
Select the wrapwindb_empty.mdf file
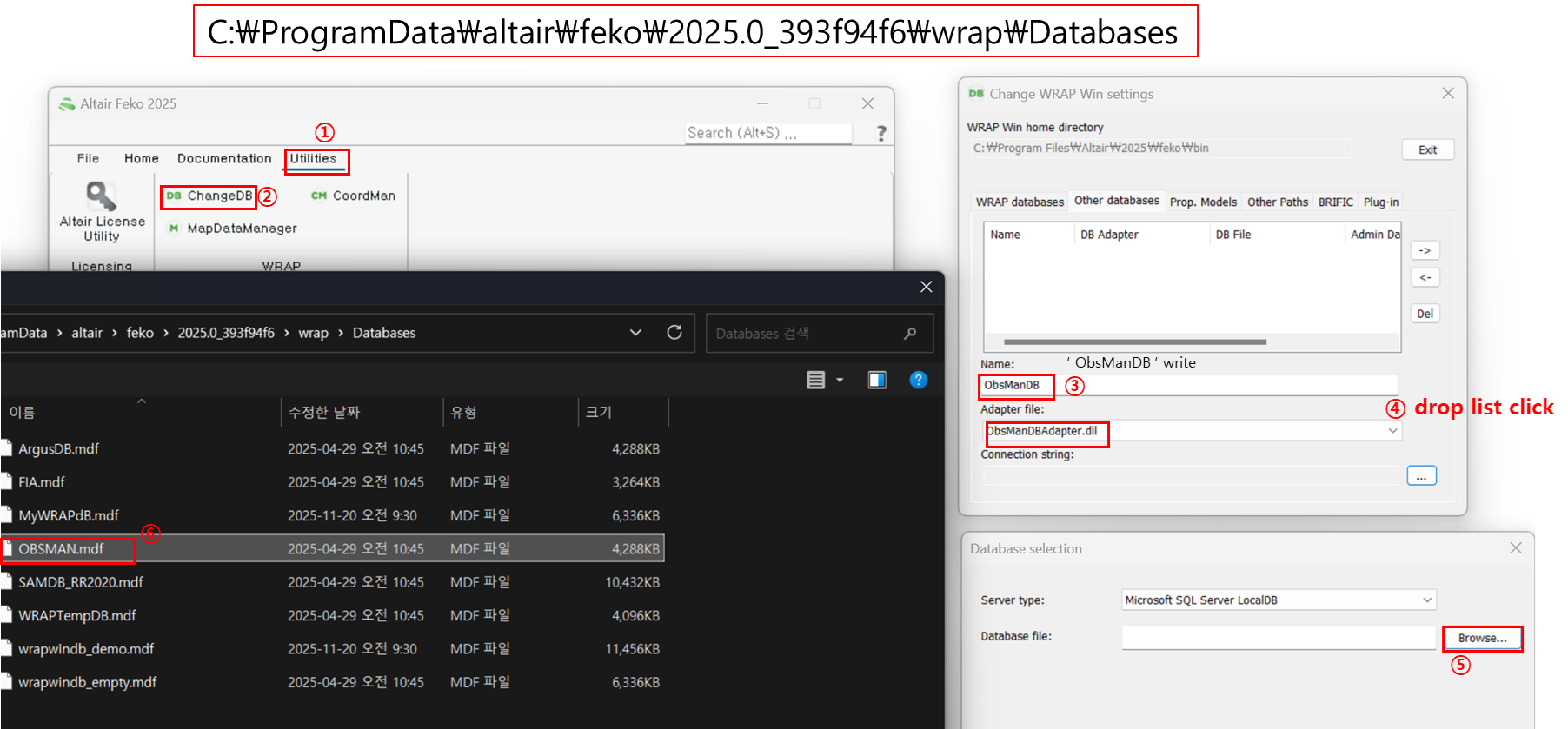(x=332, y=682)
